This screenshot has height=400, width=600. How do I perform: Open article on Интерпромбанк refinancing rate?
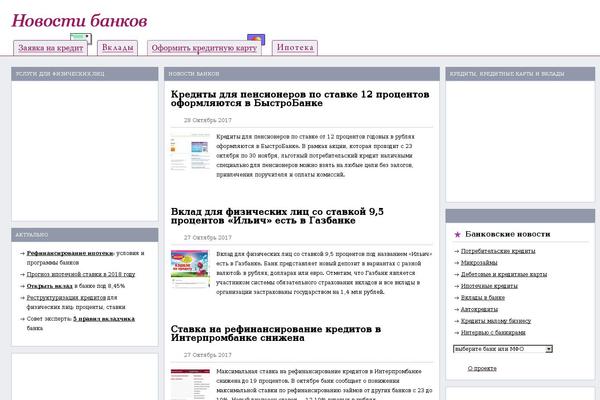coord(276,333)
